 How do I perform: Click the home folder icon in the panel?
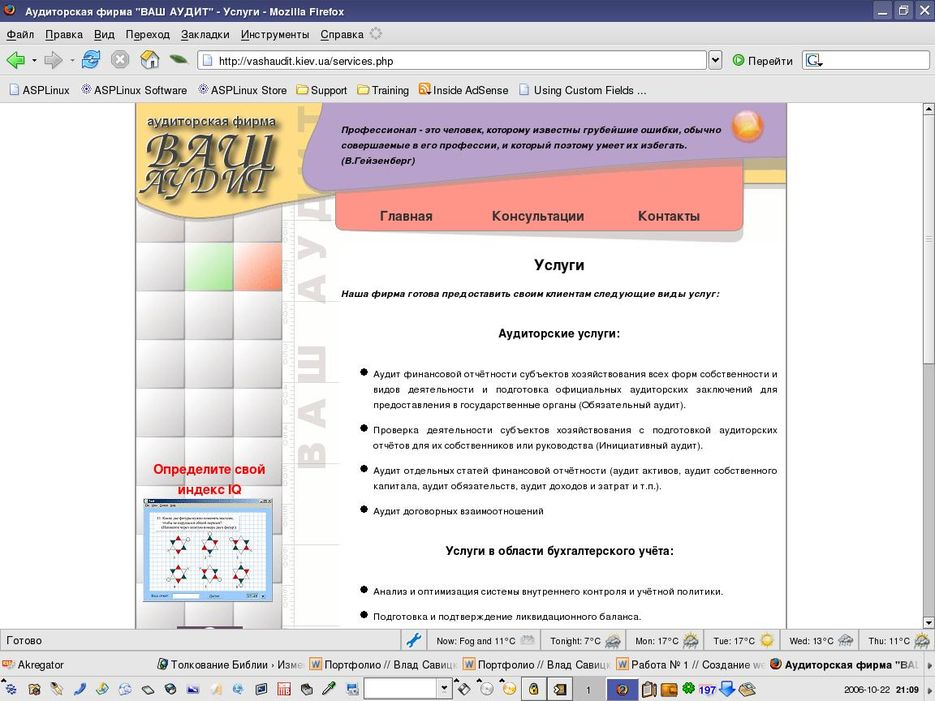(35, 689)
